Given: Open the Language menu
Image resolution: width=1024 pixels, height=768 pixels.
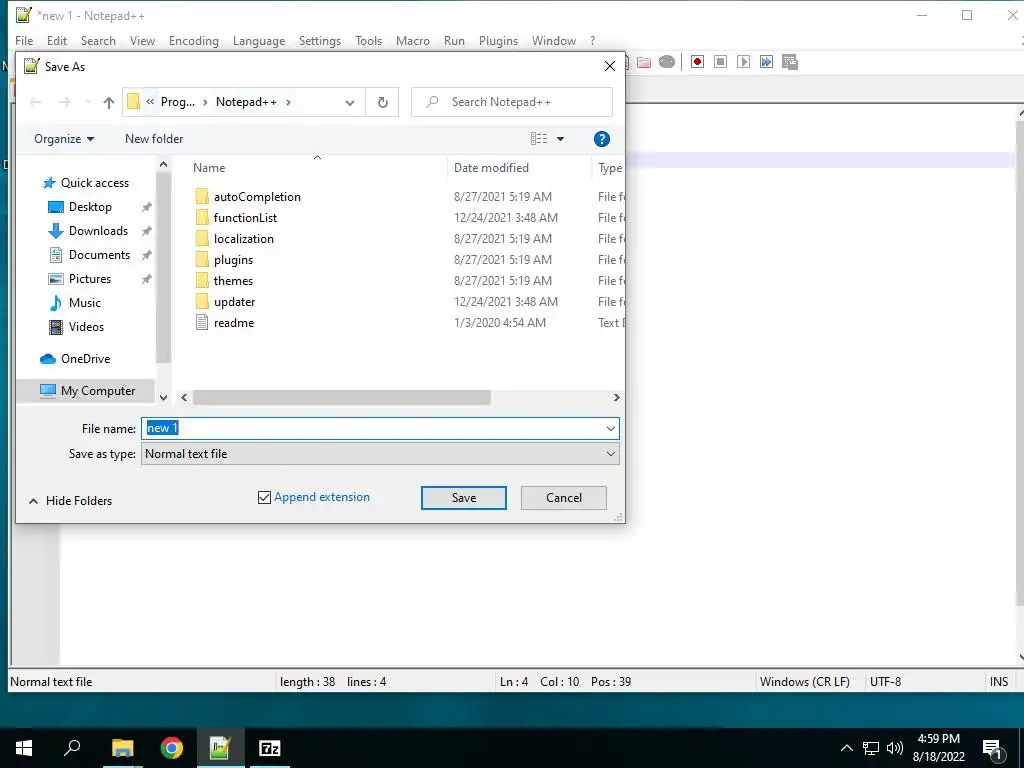Looking at the screenshot, I should [259, 40].
